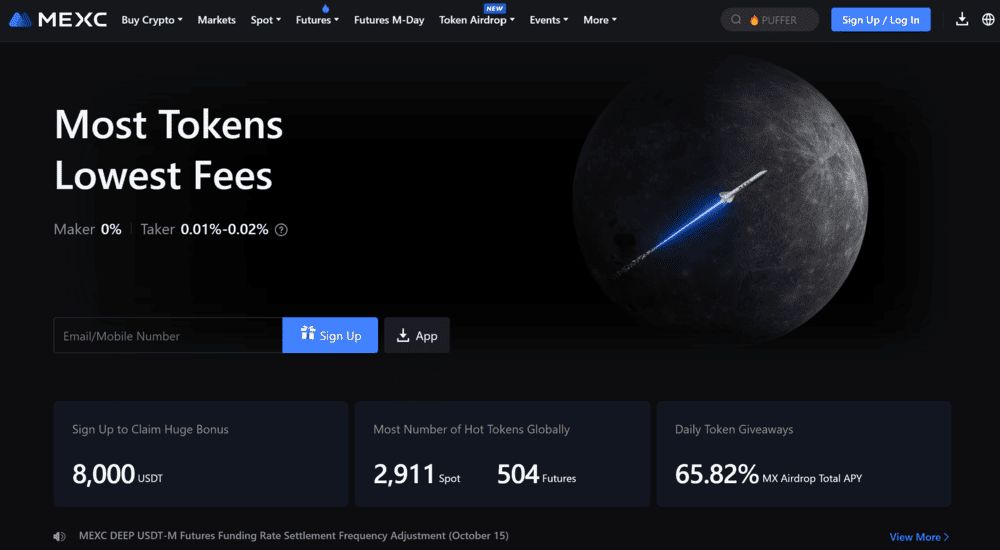Click the taker fee help icon
The image size is (1000, 550).
tap(281, 230)
